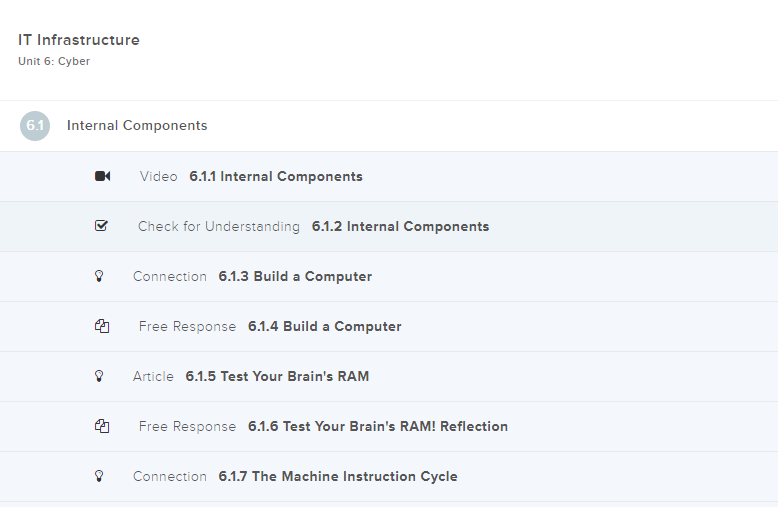
Task: Click the pages icon for 6.1.6 Reflection
Action: (x=101, y=426)
